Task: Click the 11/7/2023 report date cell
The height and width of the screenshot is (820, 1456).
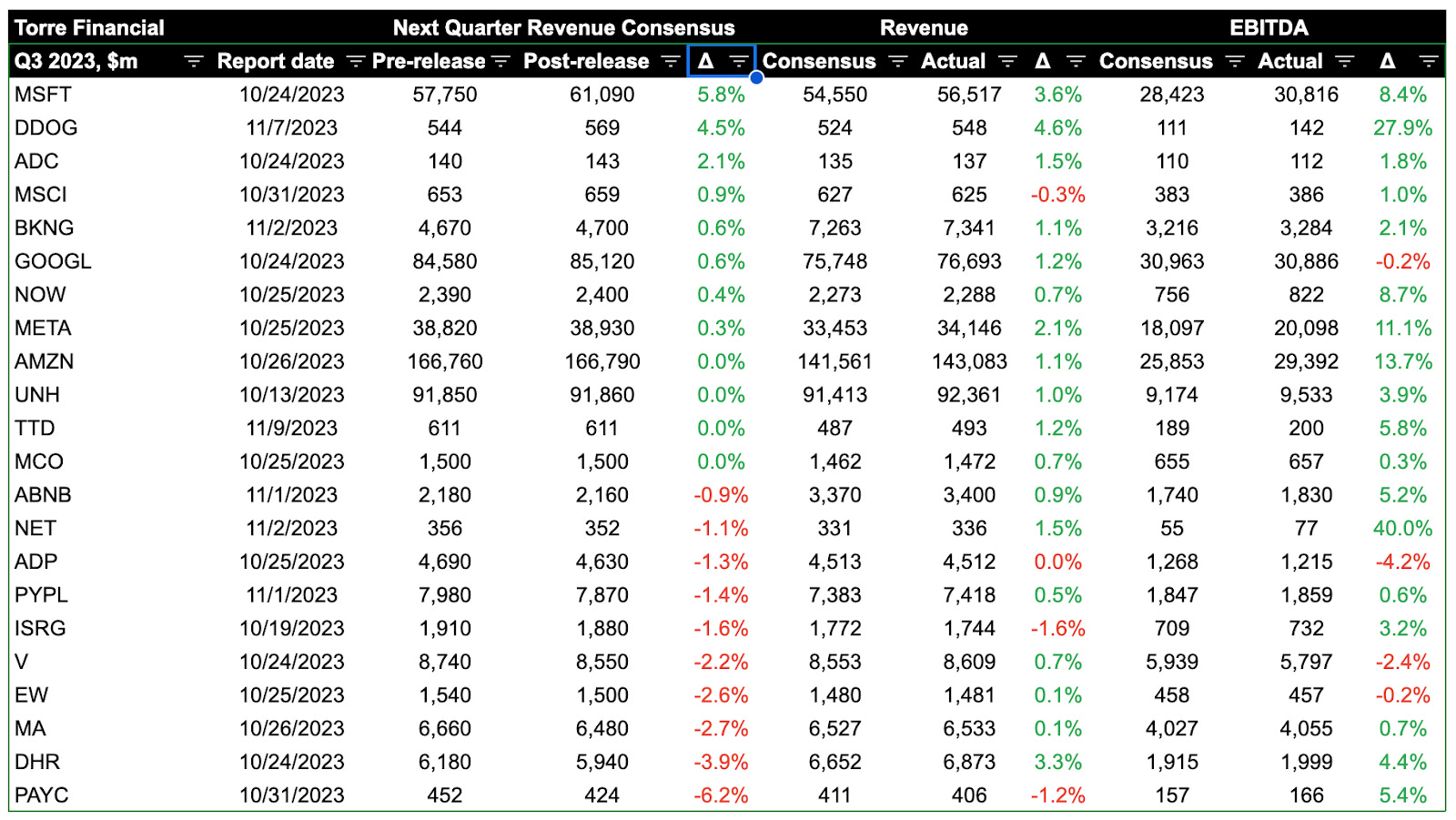Action: [x=291, y=128]
